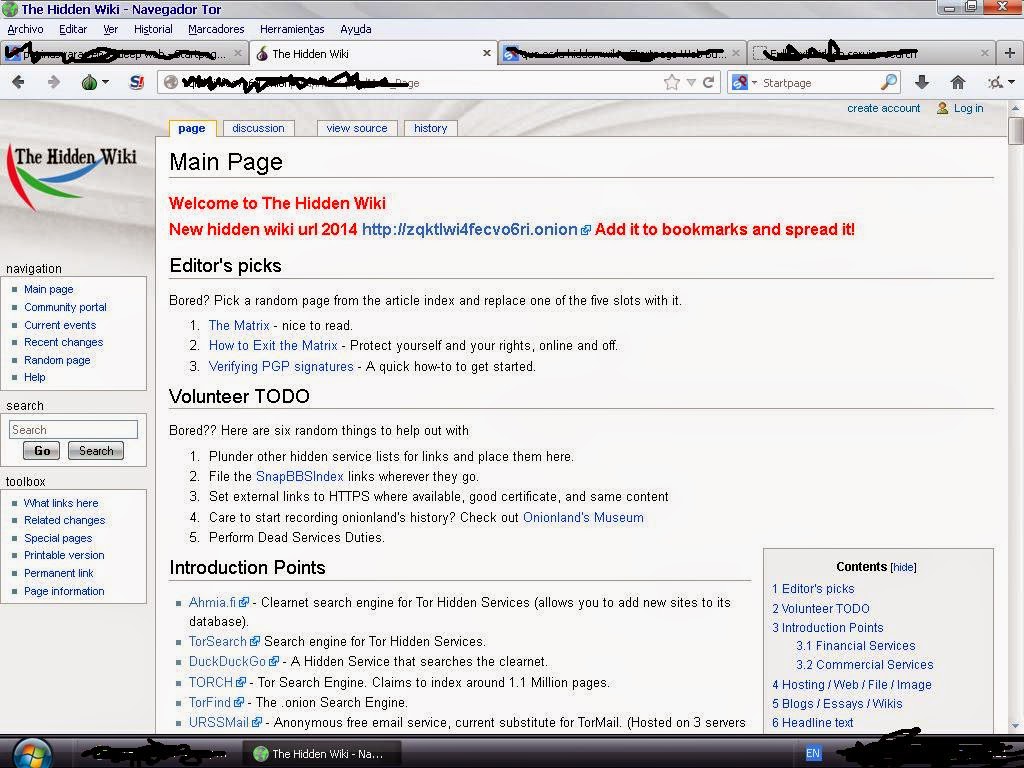The image size is (1024, 768).
Task: Click the wiki Search input field
Action: click(x=73, y=430)
